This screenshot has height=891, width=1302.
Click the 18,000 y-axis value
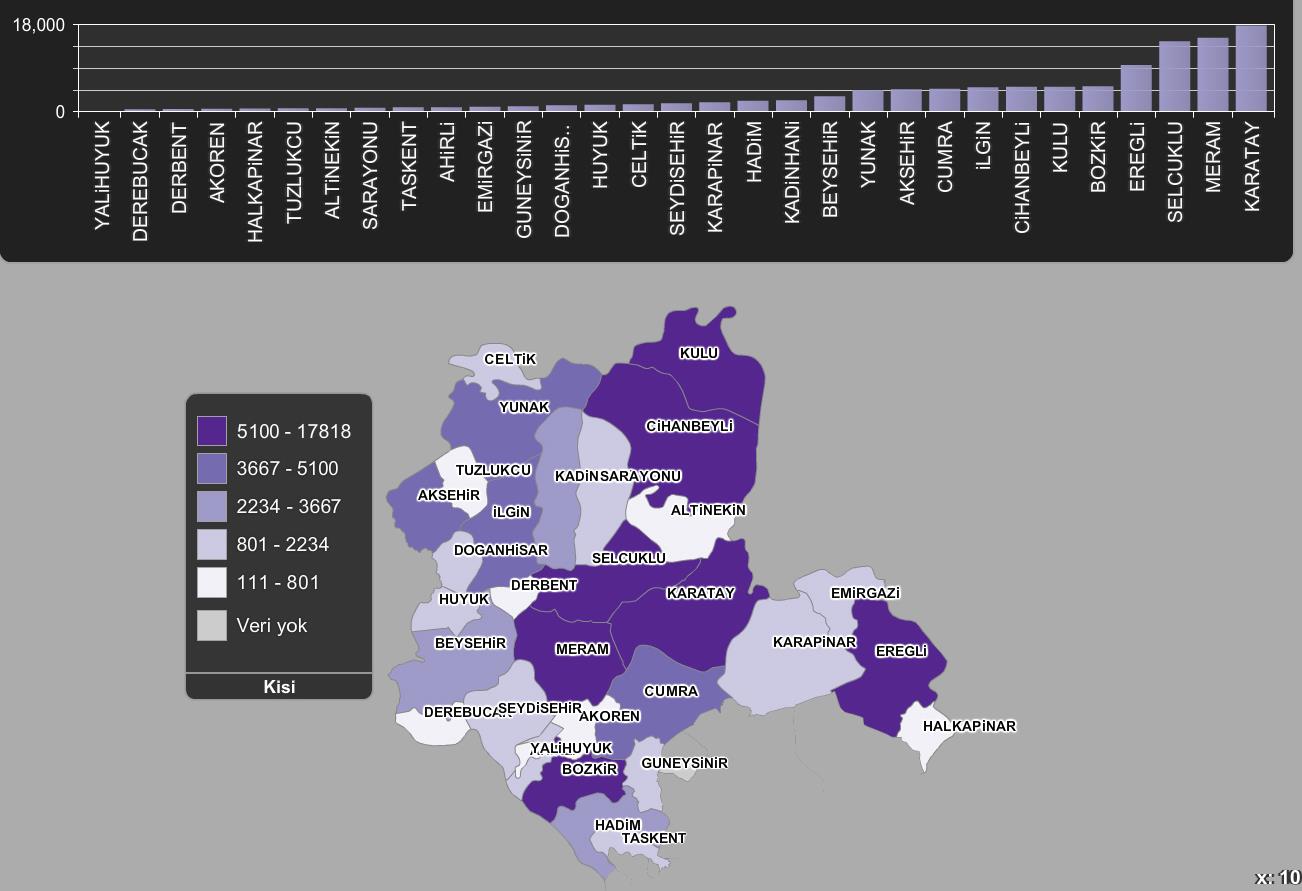[x=39, y=25]
